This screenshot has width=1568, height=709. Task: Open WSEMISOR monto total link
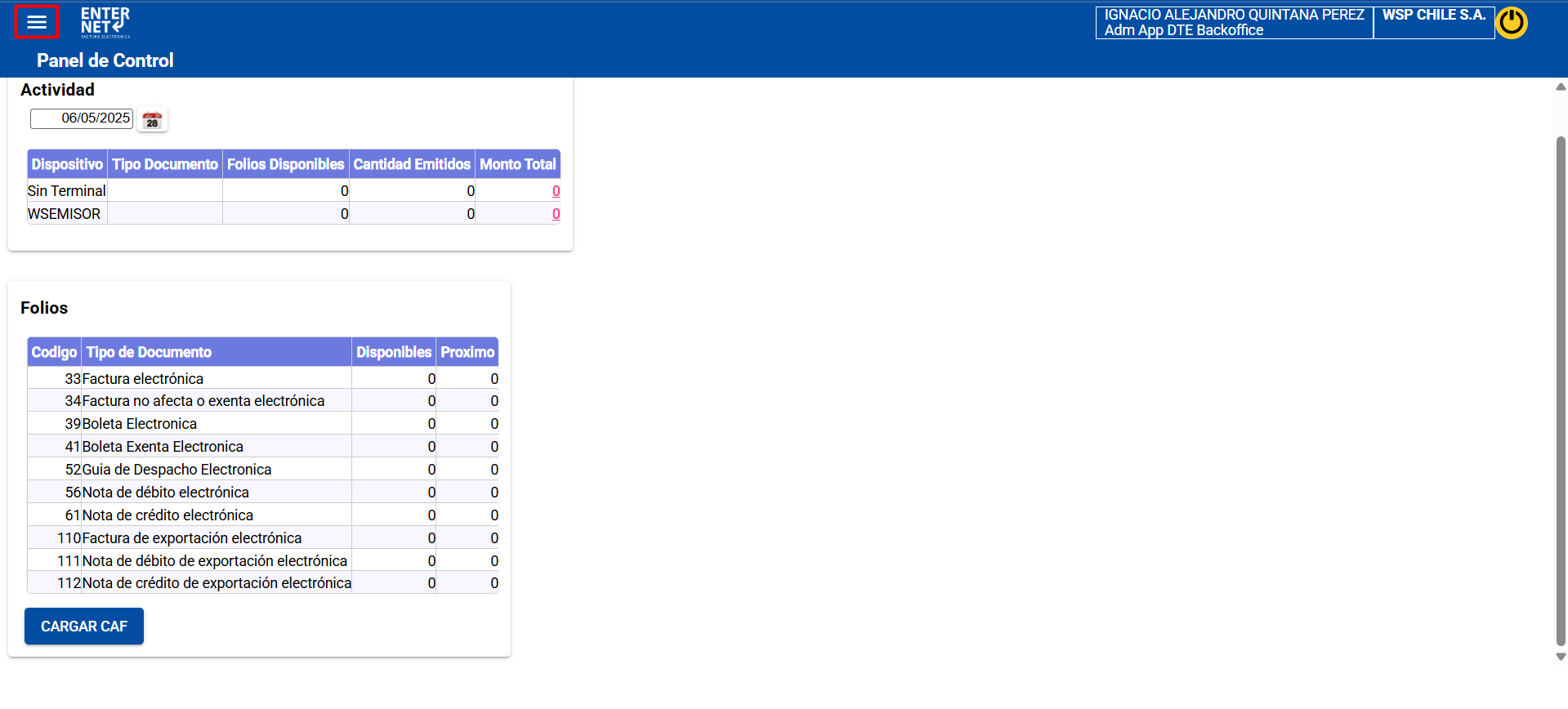tap(556, 214)
